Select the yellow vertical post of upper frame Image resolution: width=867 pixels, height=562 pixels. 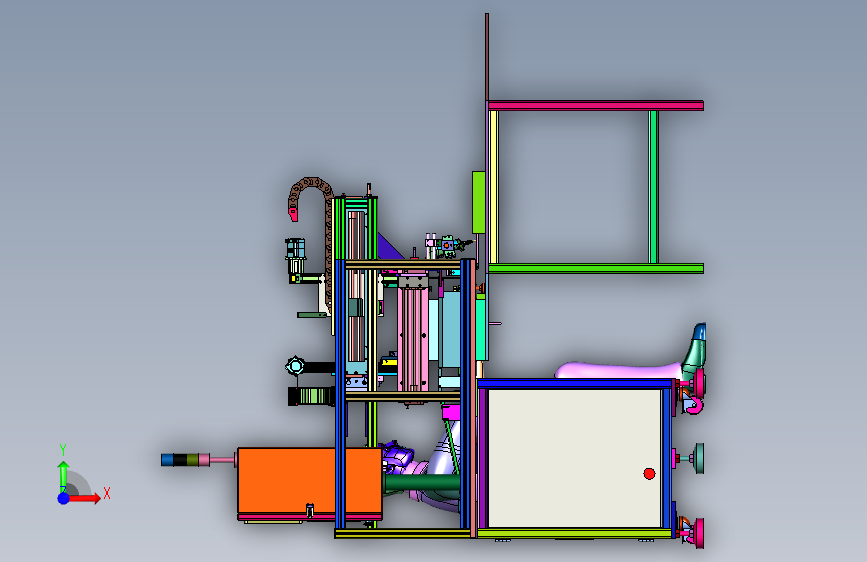click(x=494, y=187)
